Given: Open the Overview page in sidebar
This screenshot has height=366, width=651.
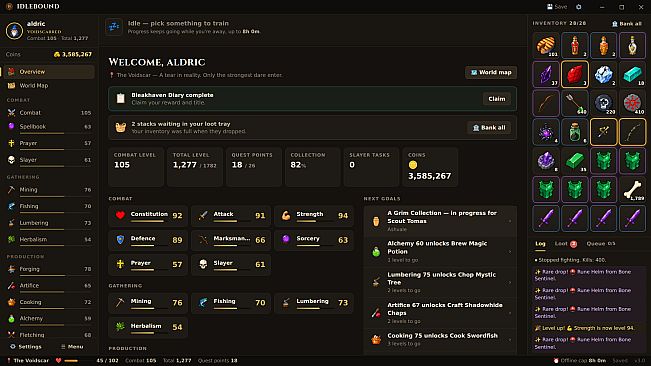Looking at the screenshot, I should pos(49,72).
